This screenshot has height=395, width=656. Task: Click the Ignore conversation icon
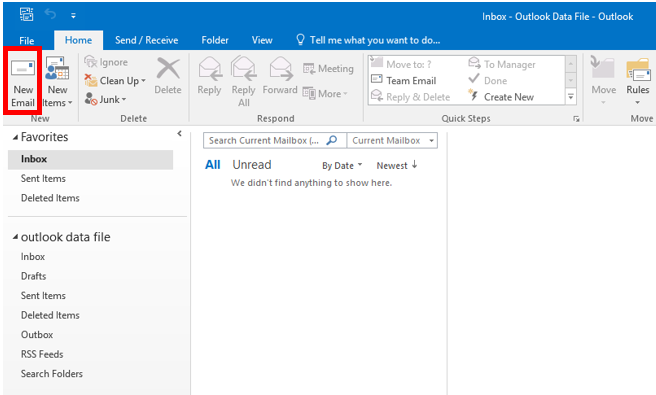tap(90, 62)
